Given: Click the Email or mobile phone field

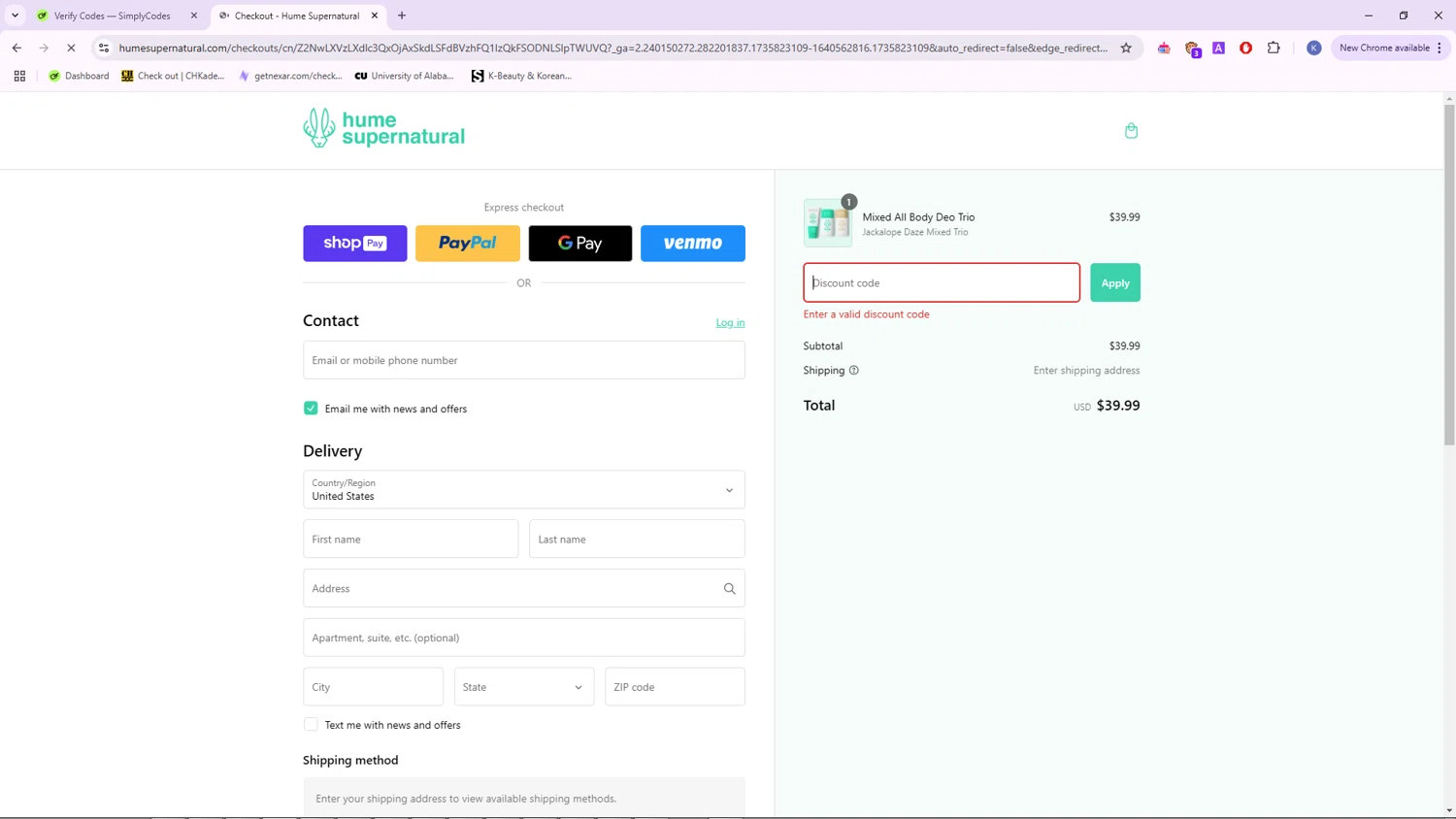Looking at the screenshot, I should [524, 360].
